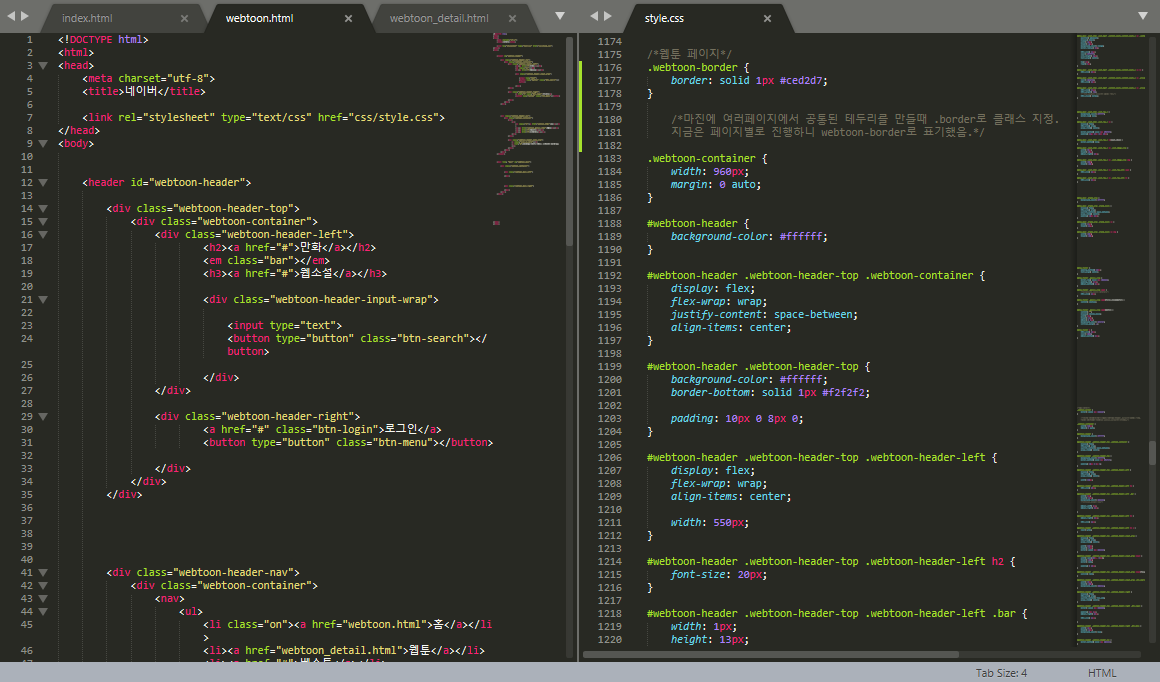Close the style.css tab
The height and width of the screenshot is (682, 1160).
[x=767, y=18]
